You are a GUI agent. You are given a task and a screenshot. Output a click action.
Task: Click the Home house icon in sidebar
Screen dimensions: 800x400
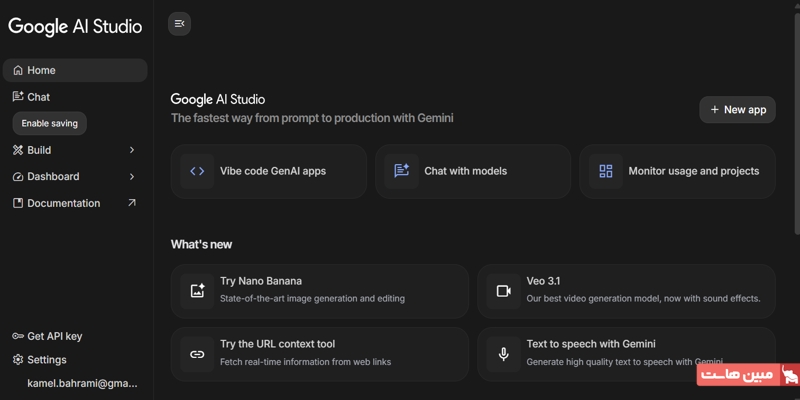[x=18, y=70]
